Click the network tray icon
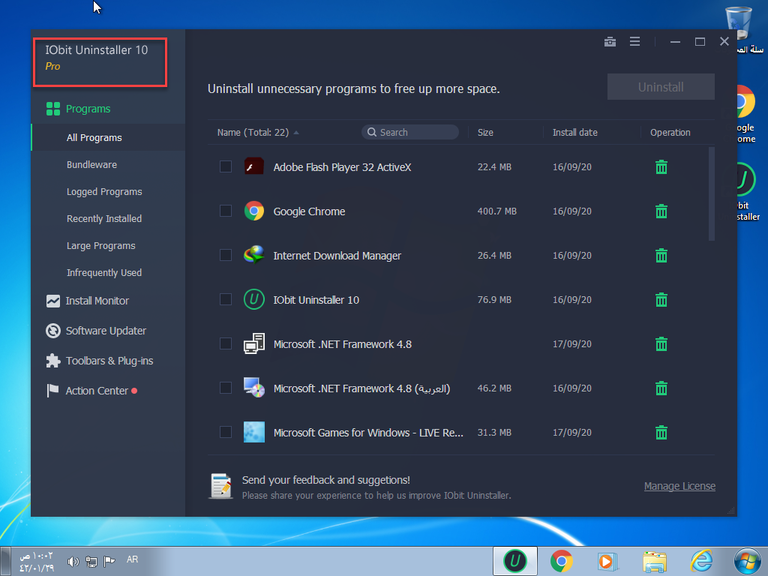 click(91, 561)
